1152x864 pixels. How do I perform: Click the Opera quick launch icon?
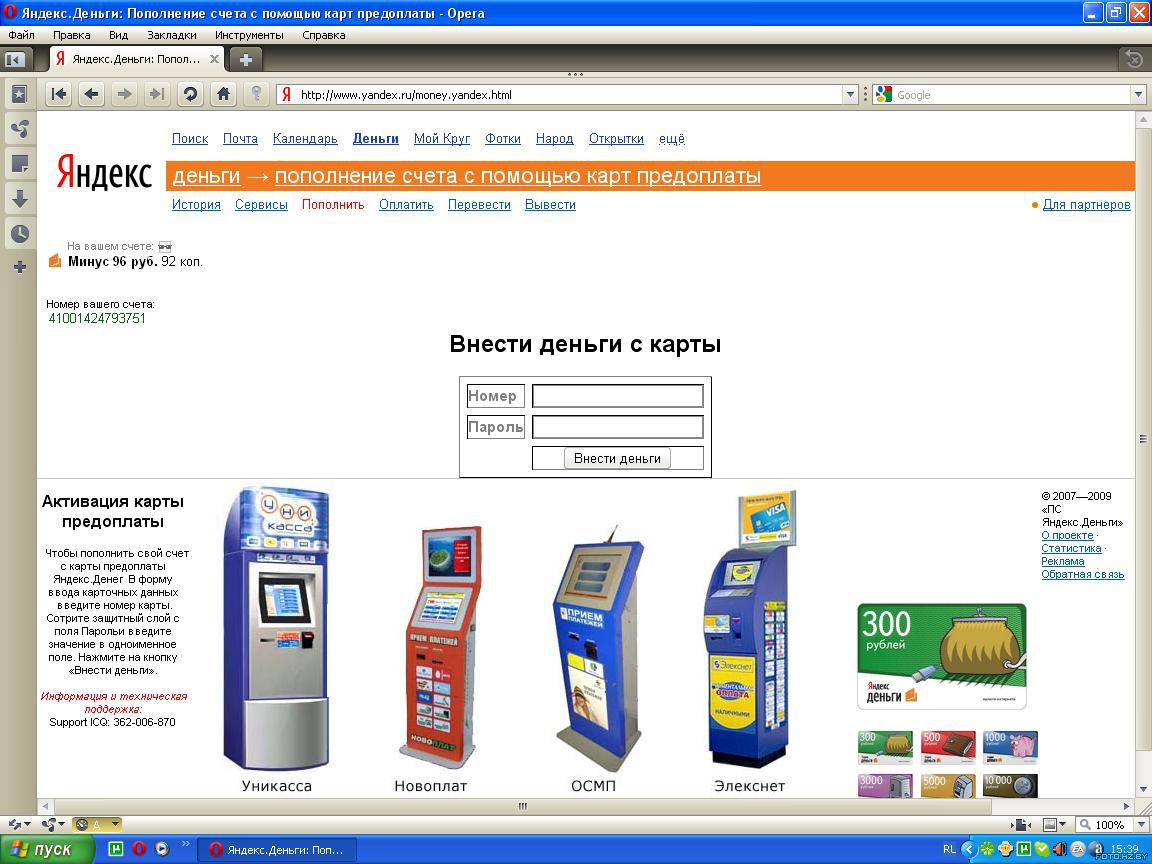point(139,849)
